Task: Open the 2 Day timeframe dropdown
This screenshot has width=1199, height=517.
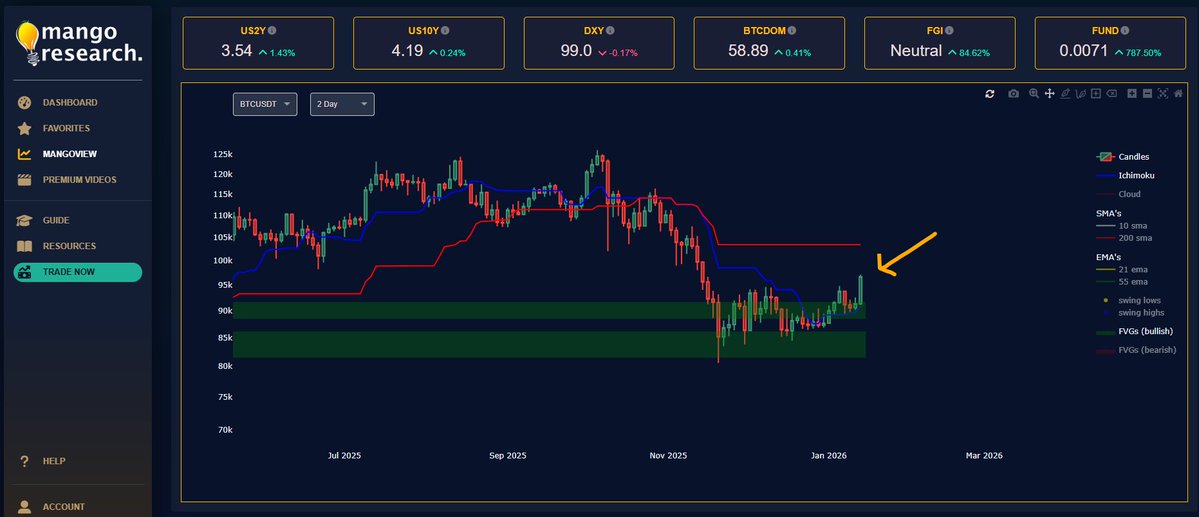Action: 342,104
